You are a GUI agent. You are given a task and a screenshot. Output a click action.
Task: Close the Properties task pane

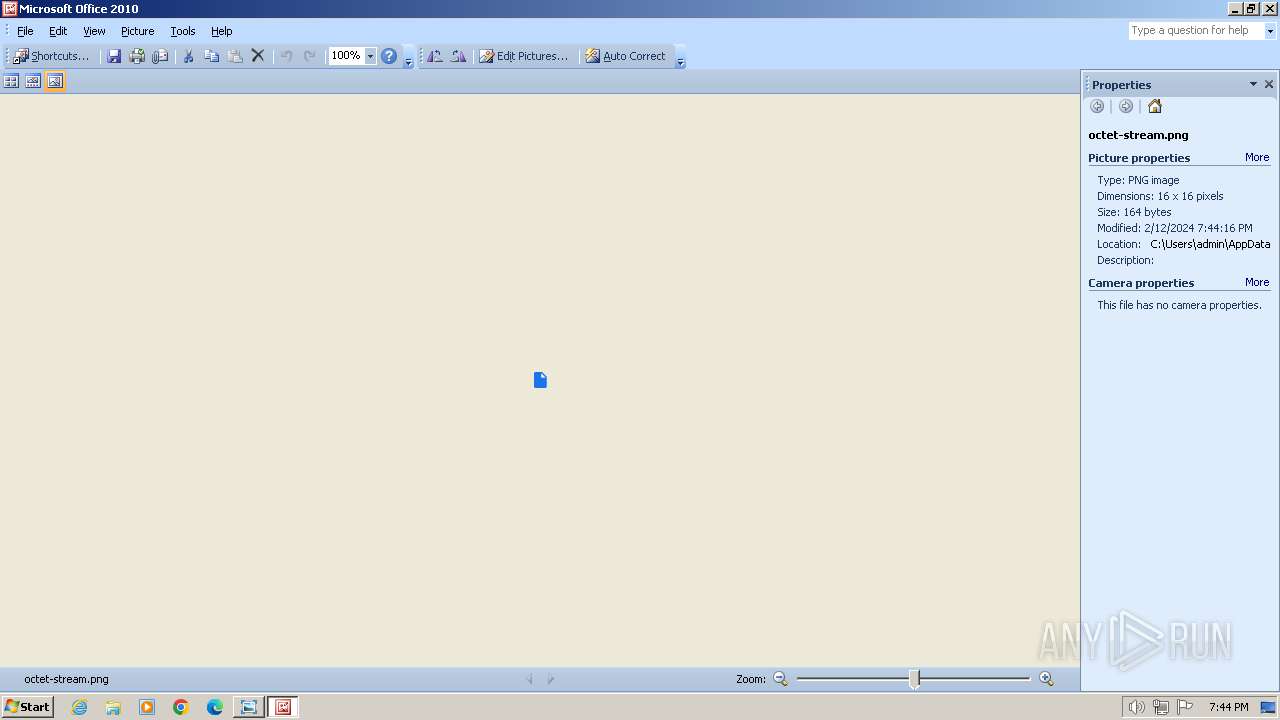click(1269, 85)
